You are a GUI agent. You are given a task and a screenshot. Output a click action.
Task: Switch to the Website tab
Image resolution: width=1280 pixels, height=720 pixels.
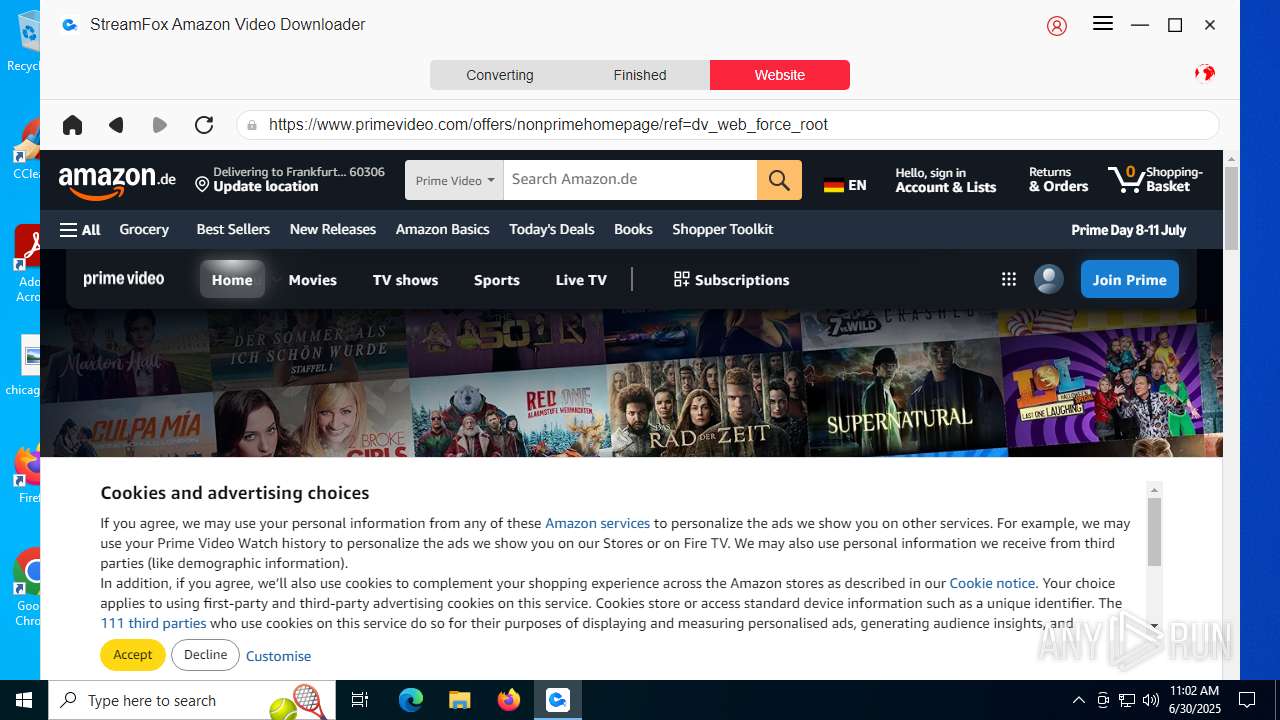(x=780, y=75)
